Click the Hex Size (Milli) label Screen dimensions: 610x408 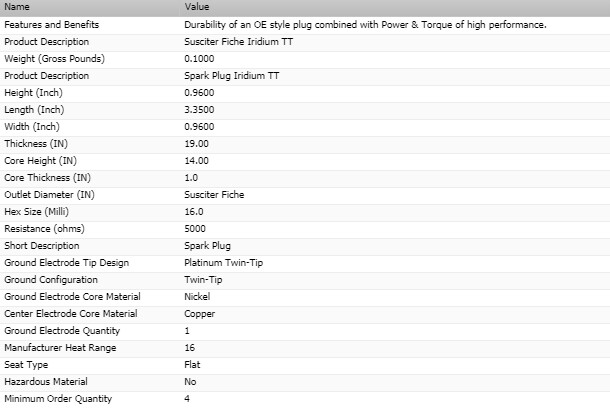[x=38, y=211]
